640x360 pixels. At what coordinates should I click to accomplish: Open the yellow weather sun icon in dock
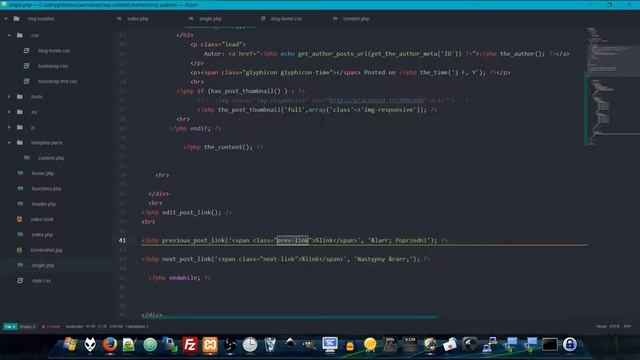pos(370,344)
